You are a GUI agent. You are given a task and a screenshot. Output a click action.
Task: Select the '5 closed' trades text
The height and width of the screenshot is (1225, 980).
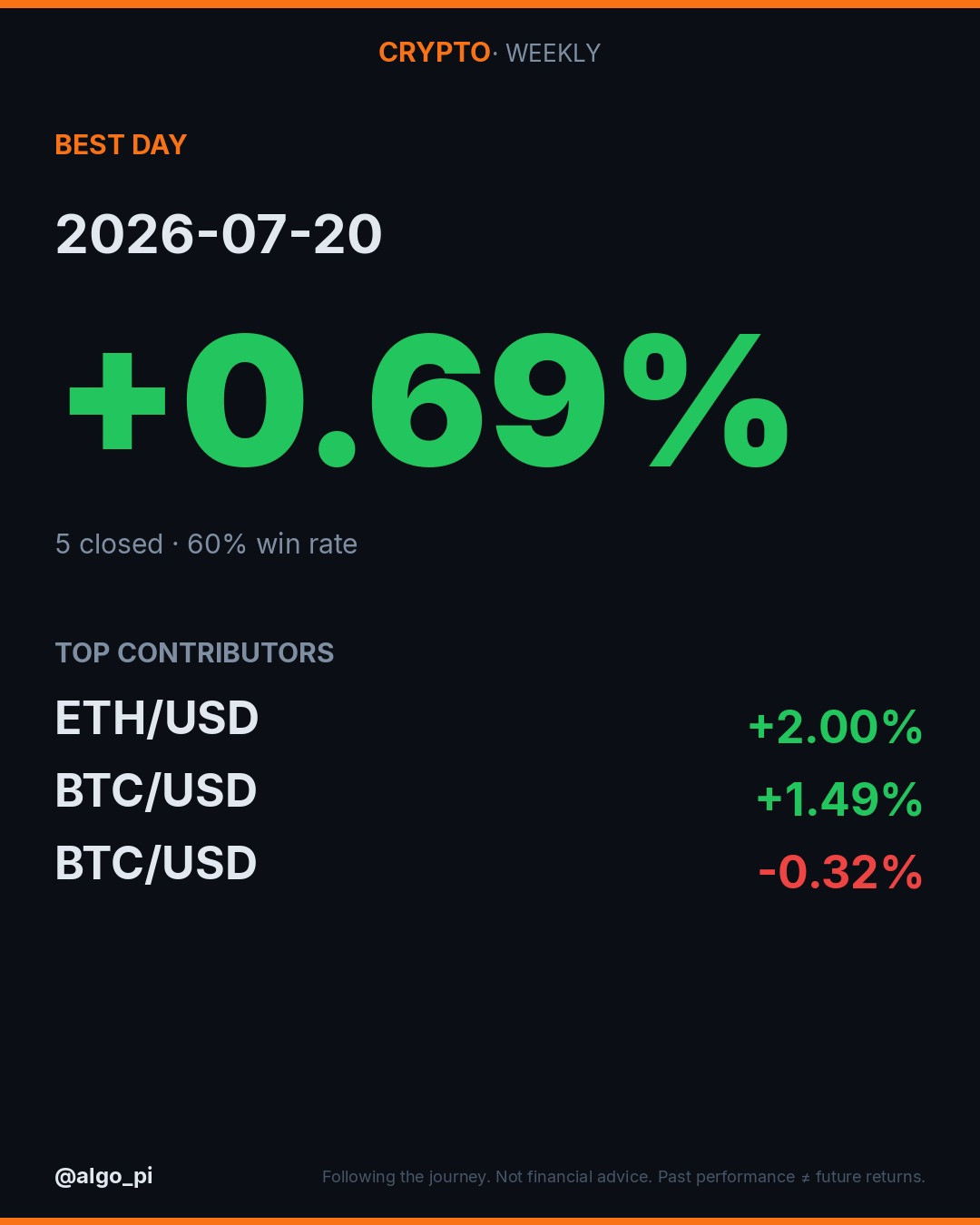point(109,544)
